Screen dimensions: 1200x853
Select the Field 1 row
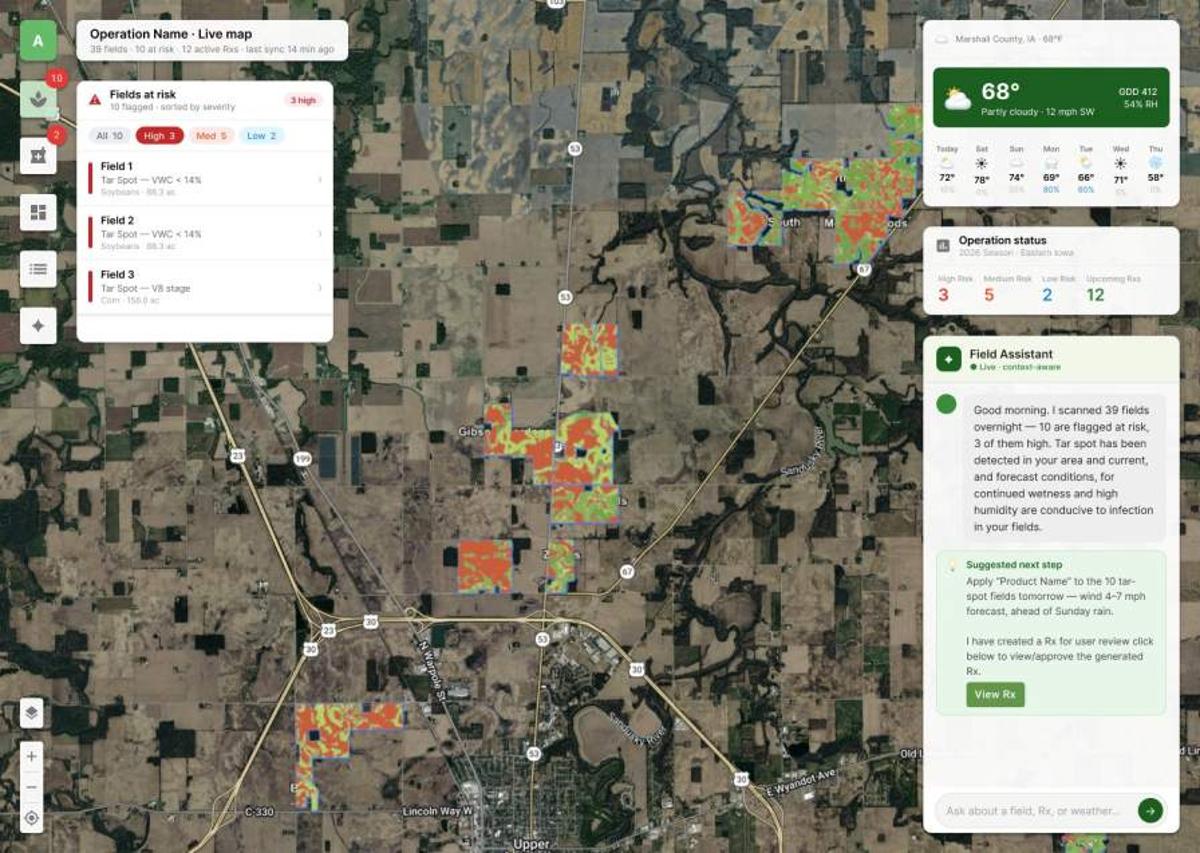205,179
